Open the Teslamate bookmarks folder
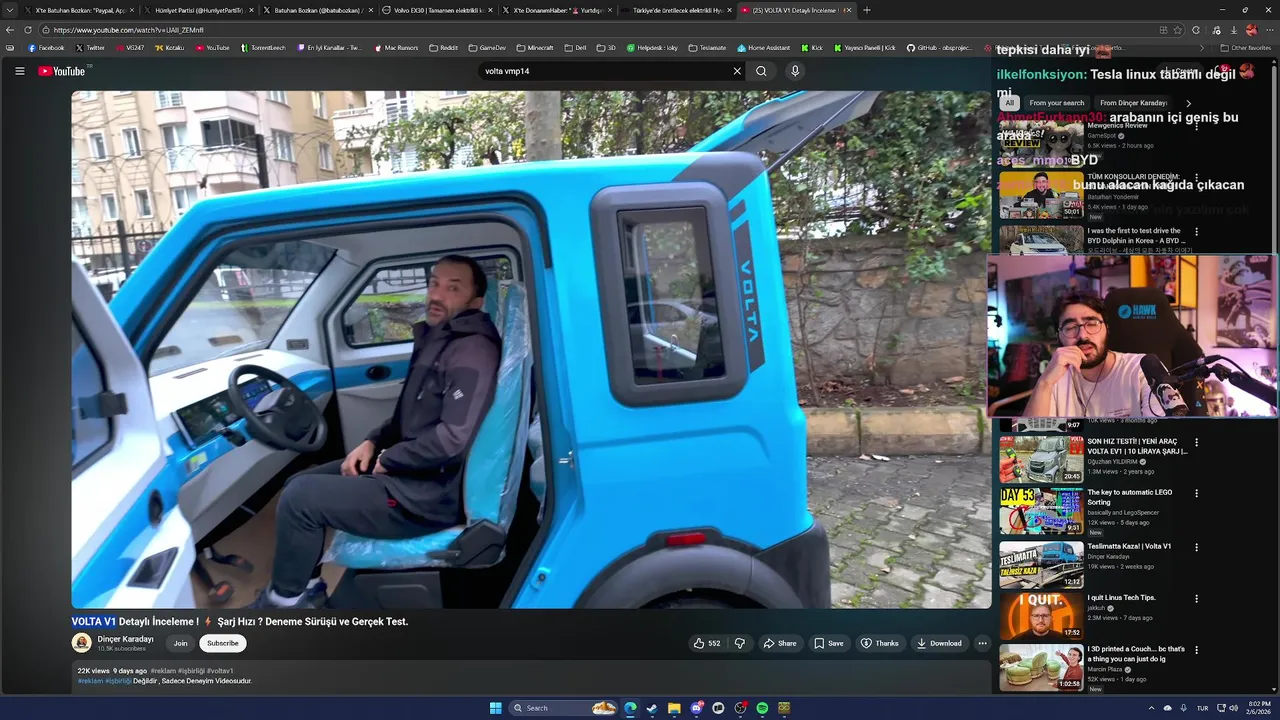 (x=707, y=48)
